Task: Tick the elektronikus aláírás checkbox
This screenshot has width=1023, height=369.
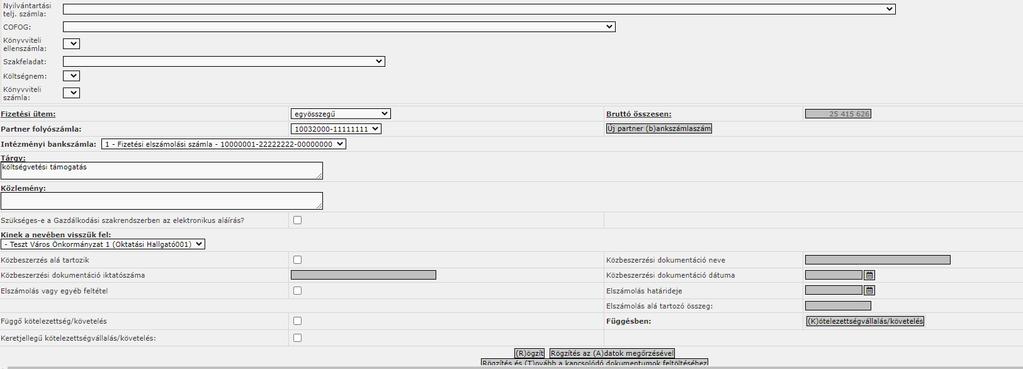Action: [298, 220]
